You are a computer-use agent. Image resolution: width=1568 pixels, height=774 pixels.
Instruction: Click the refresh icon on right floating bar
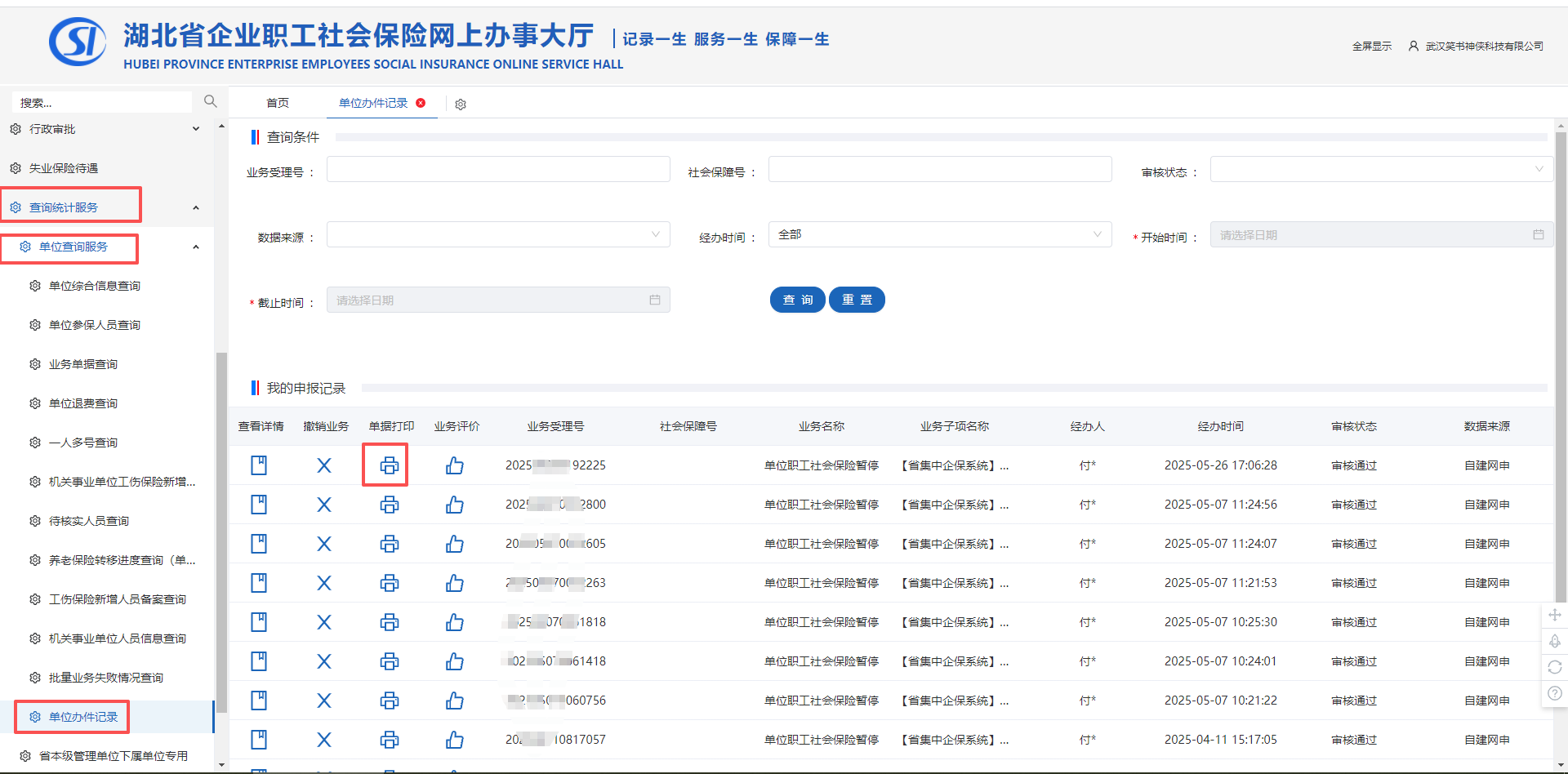point(1555,667)
